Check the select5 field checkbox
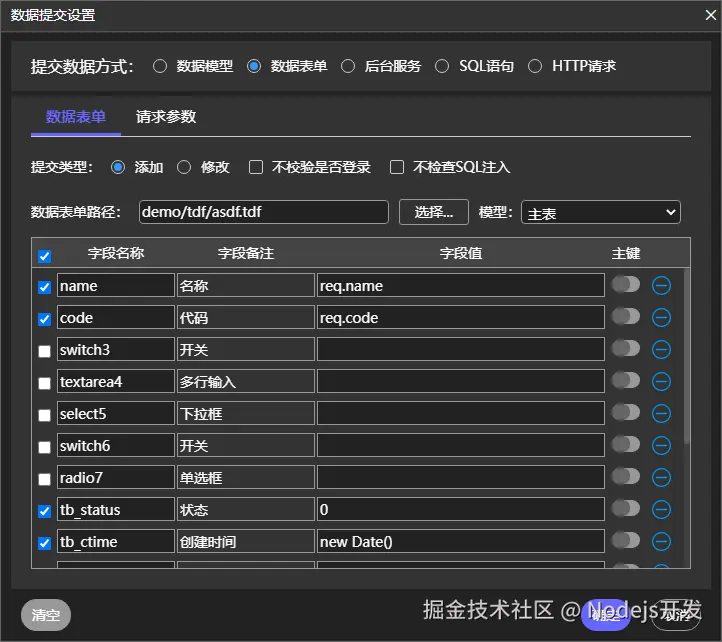 coord(44,415)
